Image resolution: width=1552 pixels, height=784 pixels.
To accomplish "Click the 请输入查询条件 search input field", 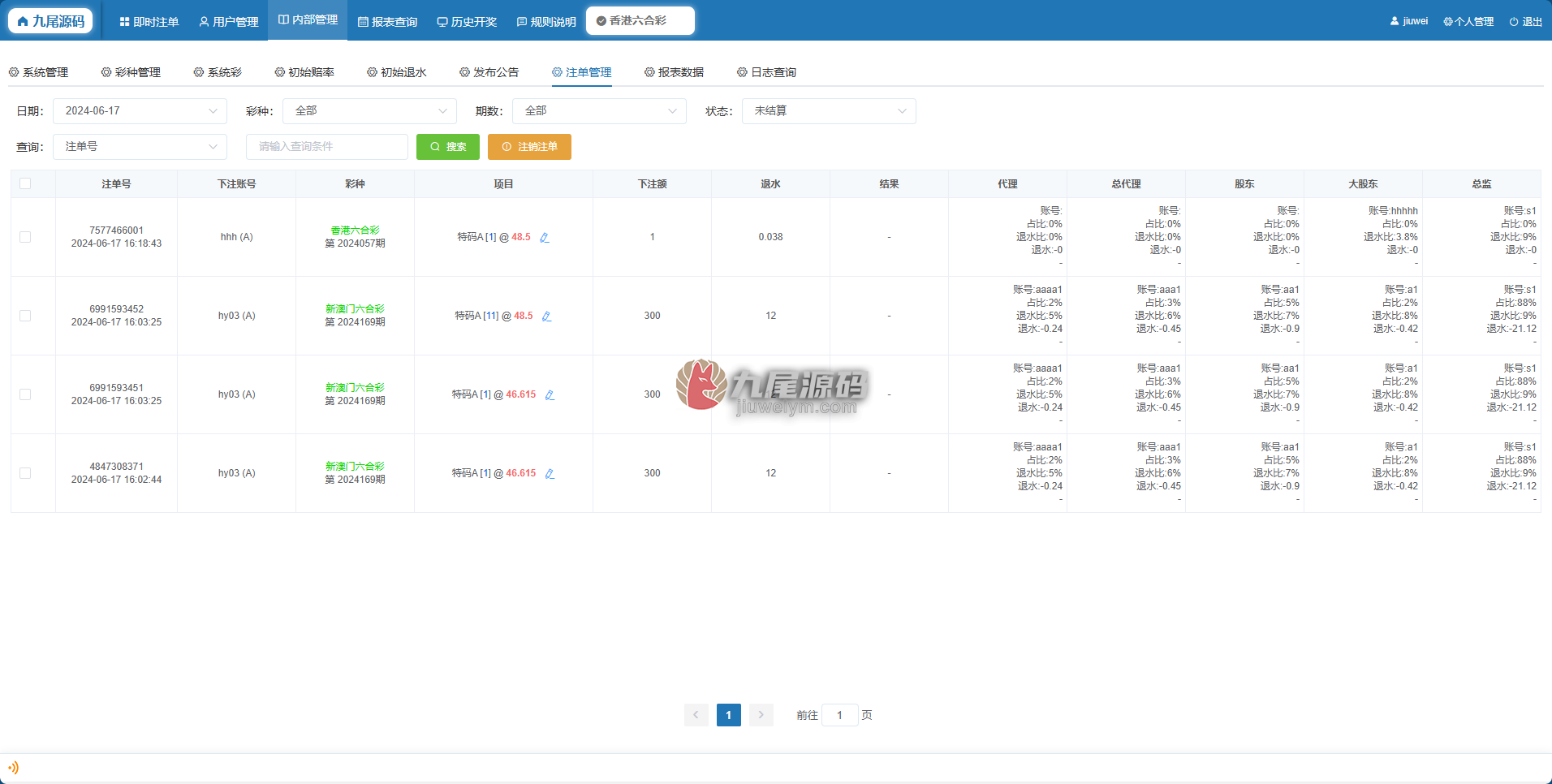I will [327, 147].
